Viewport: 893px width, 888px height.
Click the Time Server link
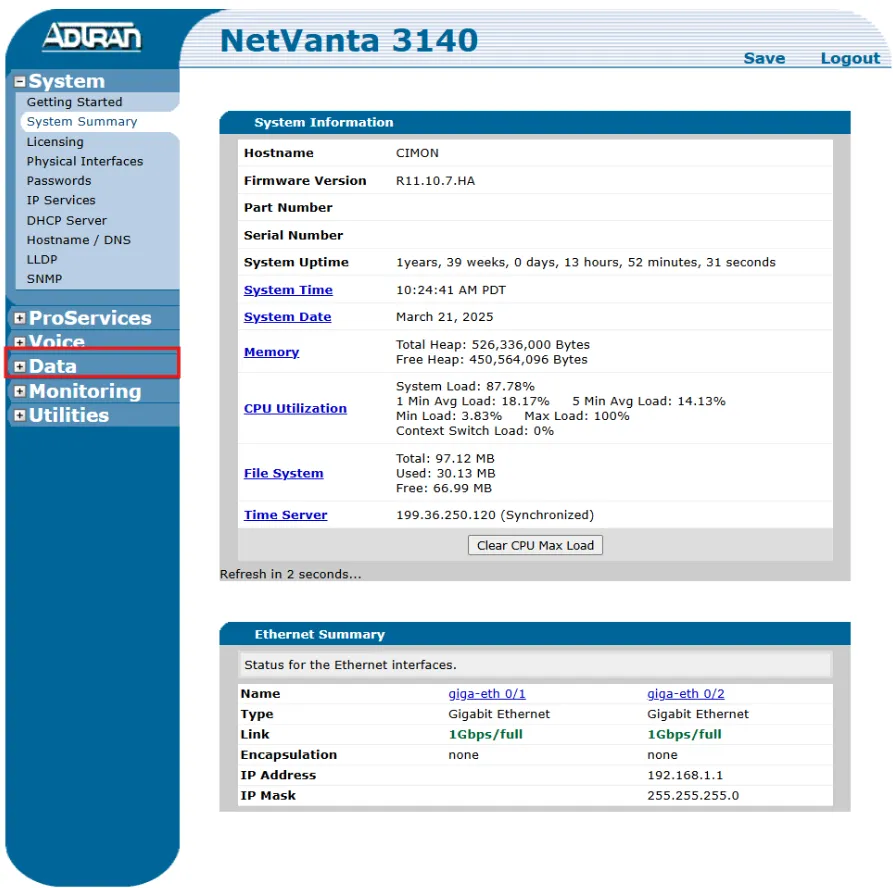pos(285,515)
